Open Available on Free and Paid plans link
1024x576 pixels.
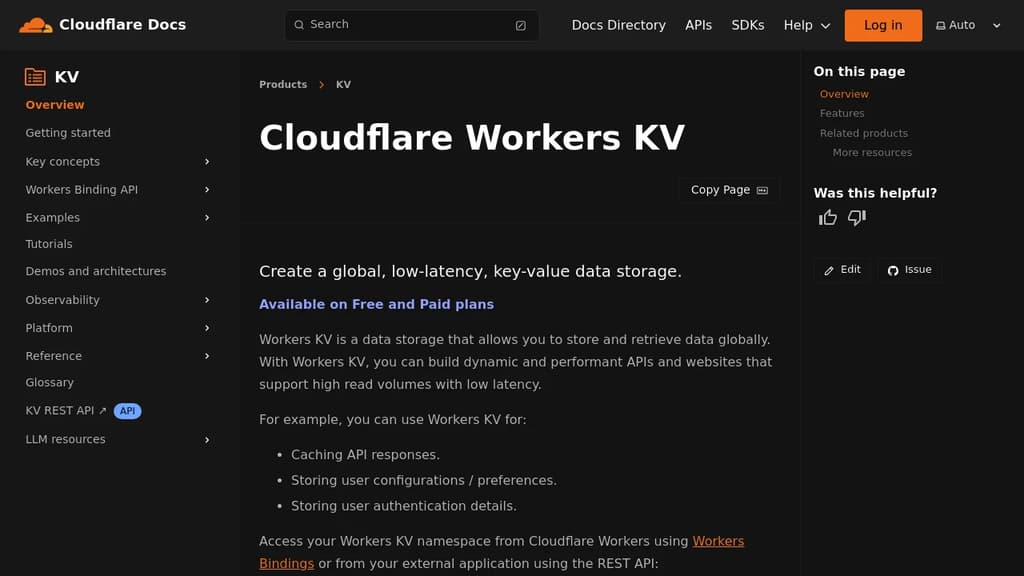click(376, 304)
